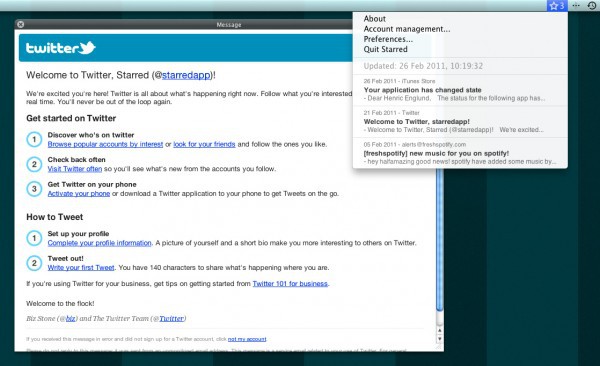
Task: Open the Visit Twitter often link
Action: pyautogui.click(x=75, y=169)
